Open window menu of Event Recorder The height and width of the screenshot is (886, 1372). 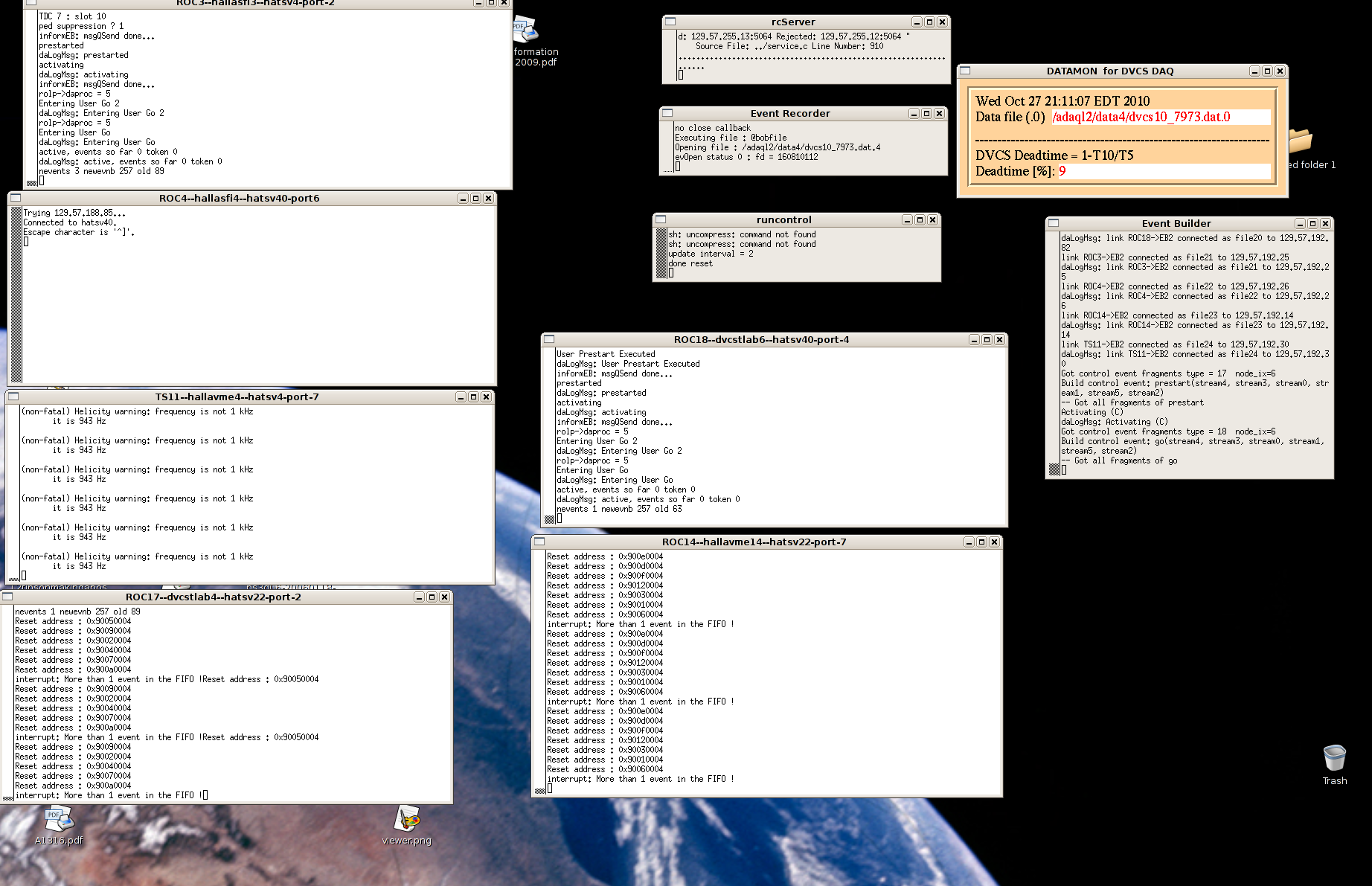click(667, 113)
